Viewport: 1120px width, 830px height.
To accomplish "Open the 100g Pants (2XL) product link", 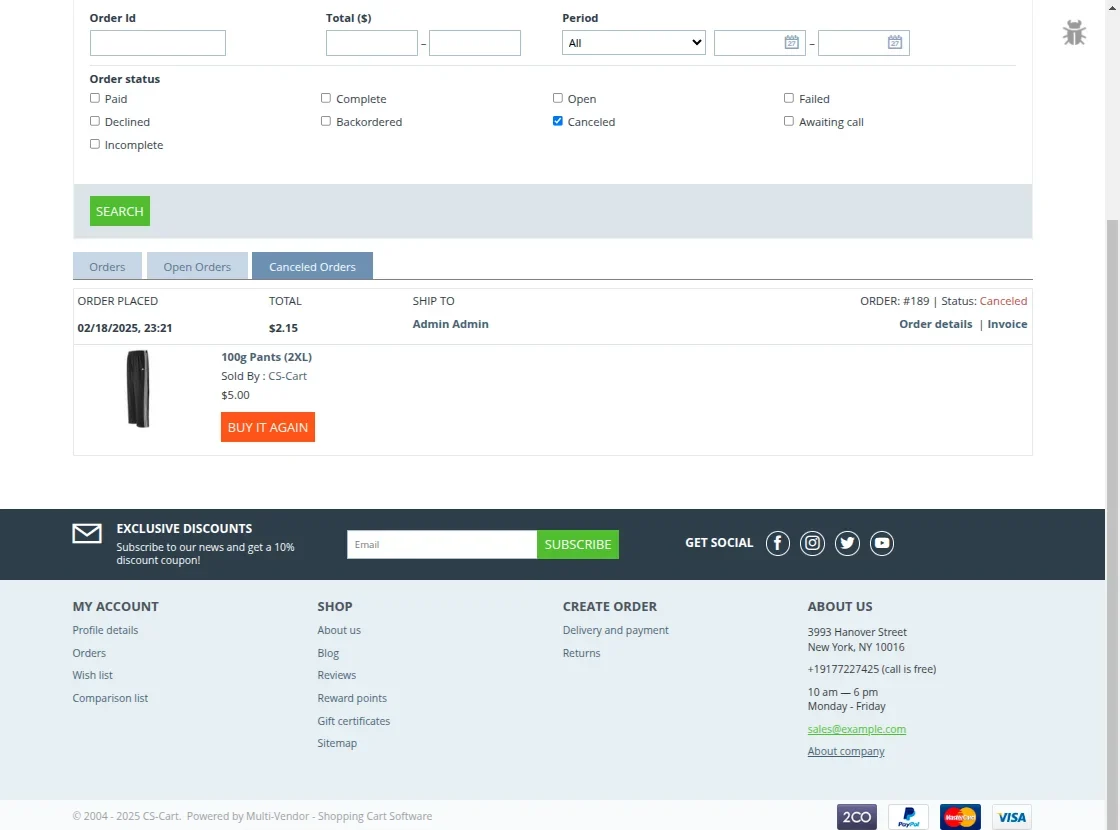I will click(266, 356).
